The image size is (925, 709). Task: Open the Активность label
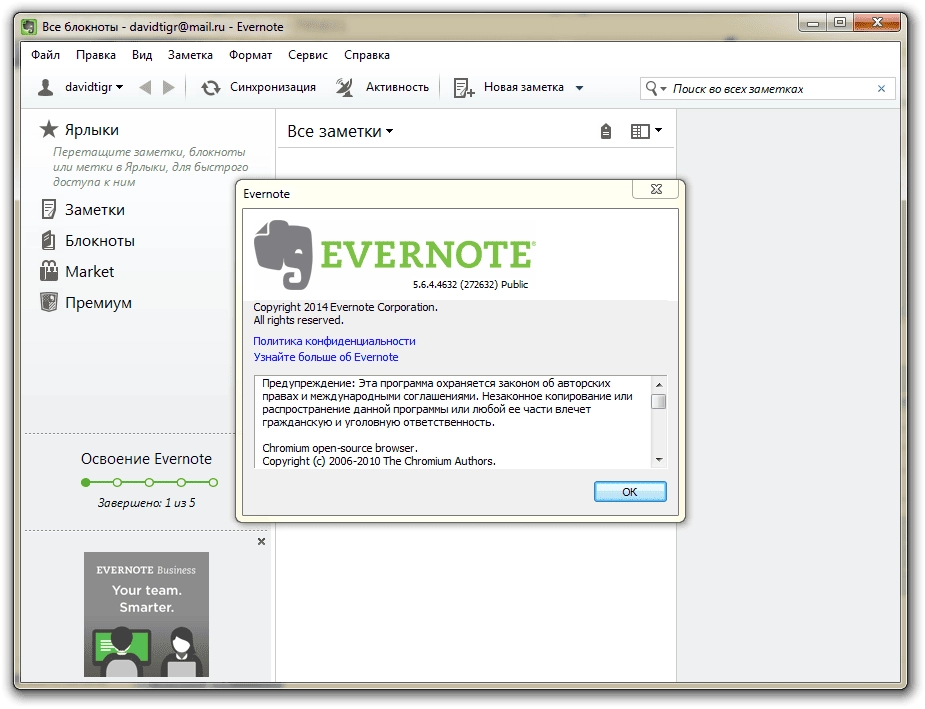[x=397, y=87]
